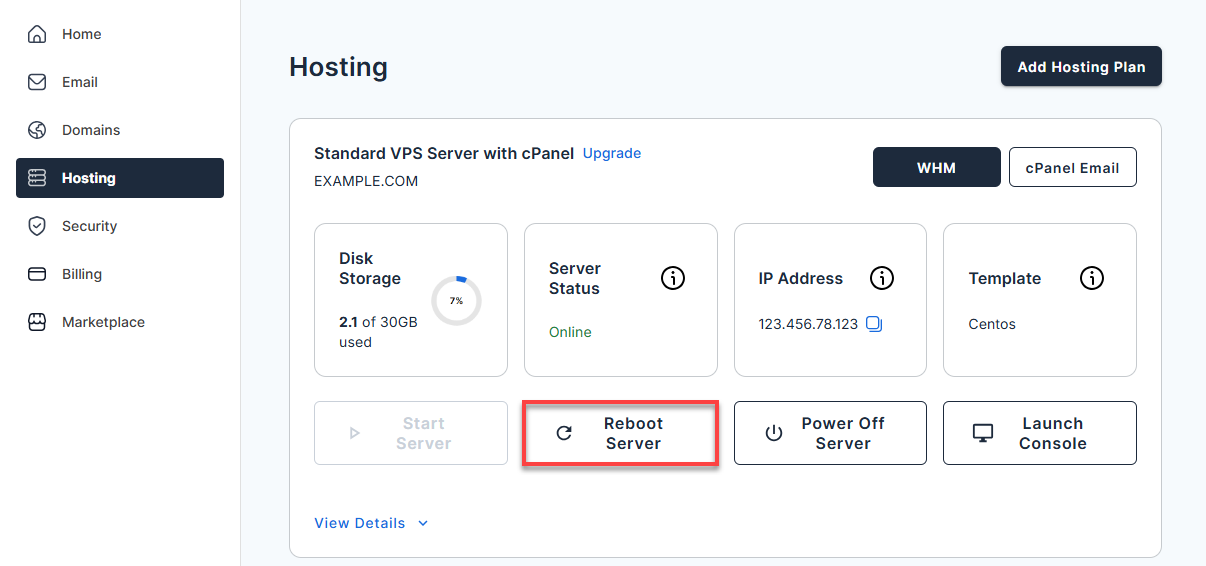Image resolution: width=1206 pixels, height=566 pixels.
Task: Click the Billing credit card icon
Action: pos(37,274)
